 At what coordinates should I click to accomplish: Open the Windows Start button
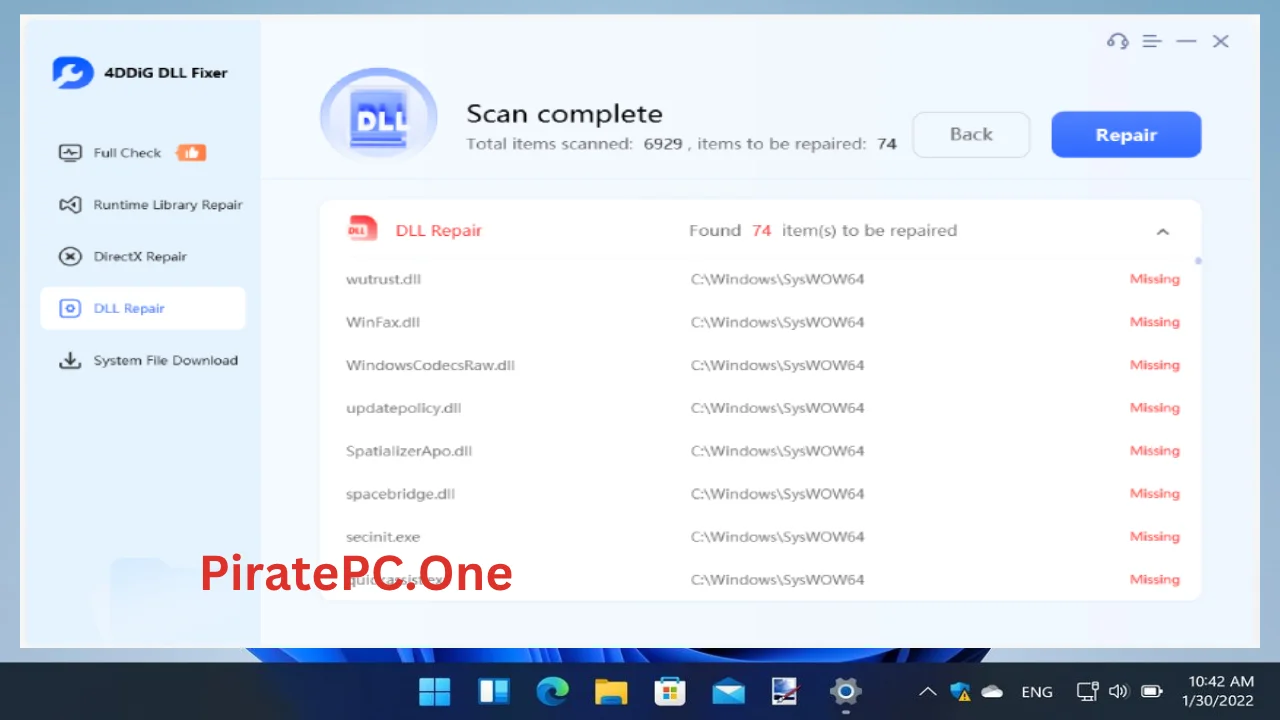click(435, 691)
